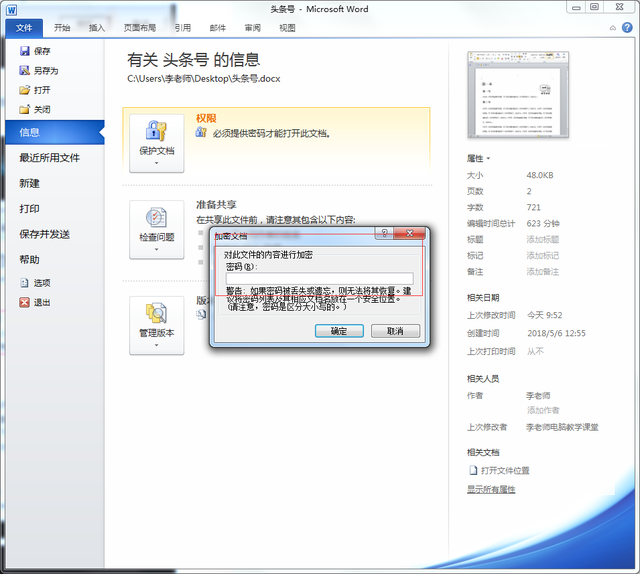Click the 准备共享 heading
Screen dimensions: 640x574
coord(216,205)
